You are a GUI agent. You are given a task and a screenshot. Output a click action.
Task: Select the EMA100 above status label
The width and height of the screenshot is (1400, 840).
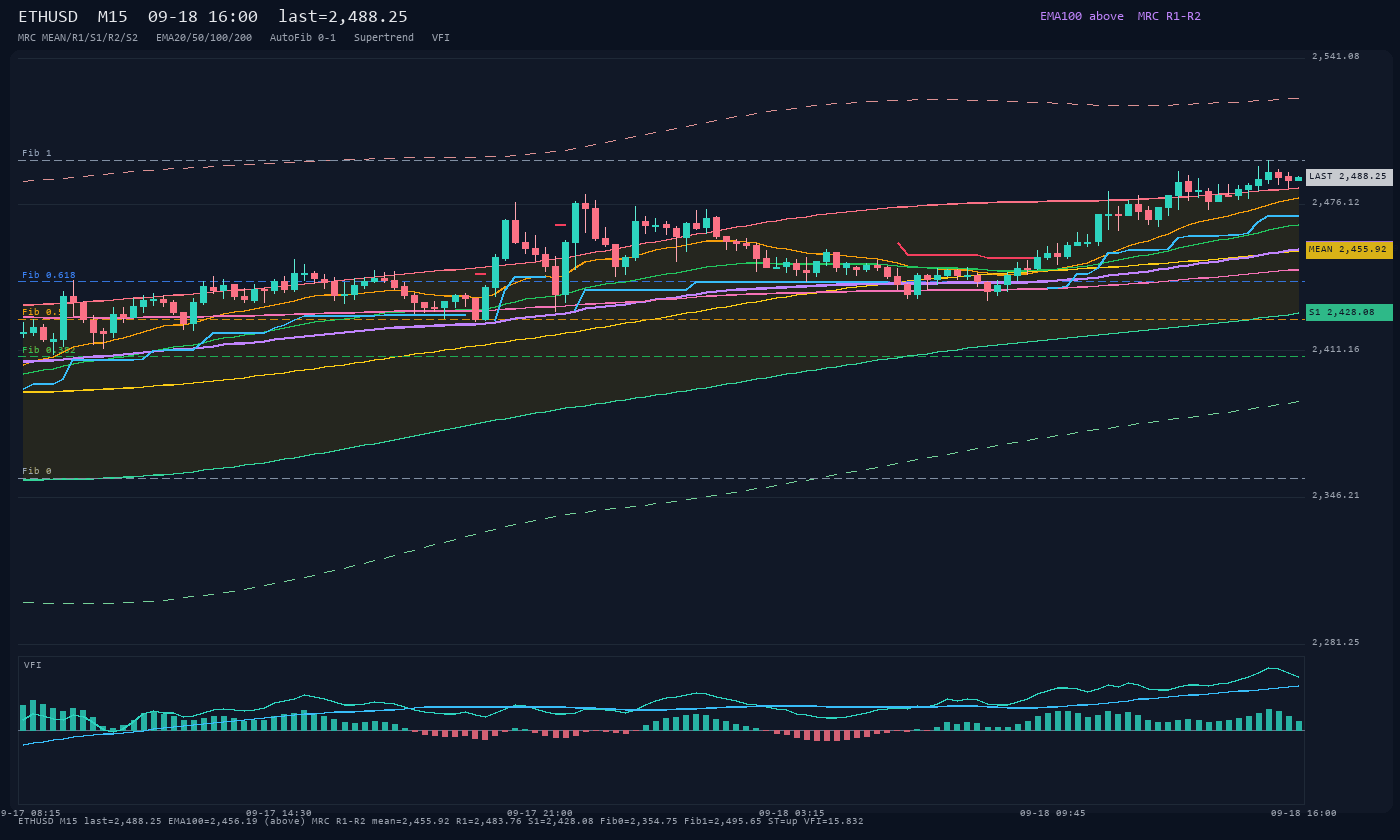tap(1082, 16)
